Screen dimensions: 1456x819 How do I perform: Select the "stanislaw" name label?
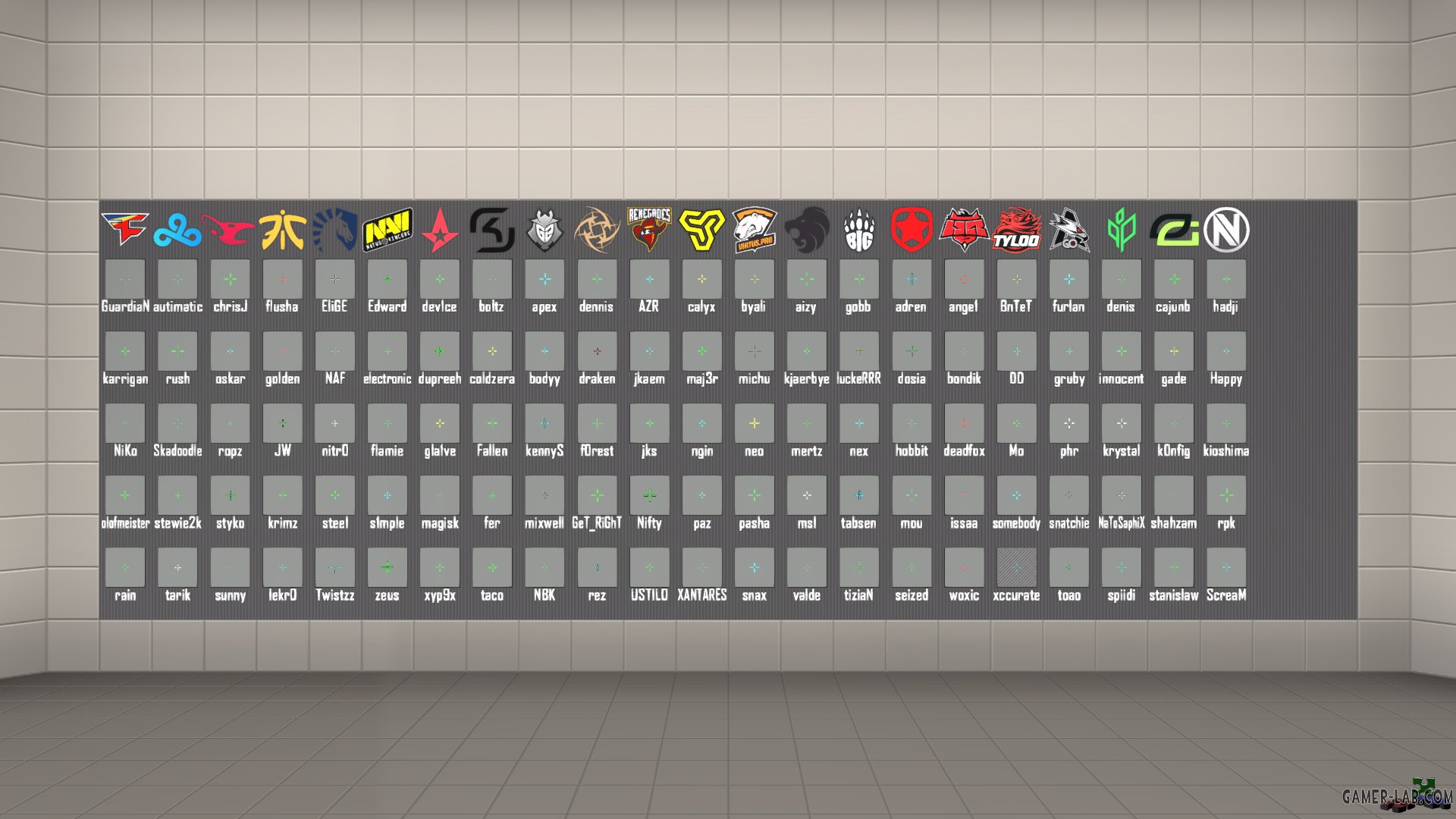1174,595
